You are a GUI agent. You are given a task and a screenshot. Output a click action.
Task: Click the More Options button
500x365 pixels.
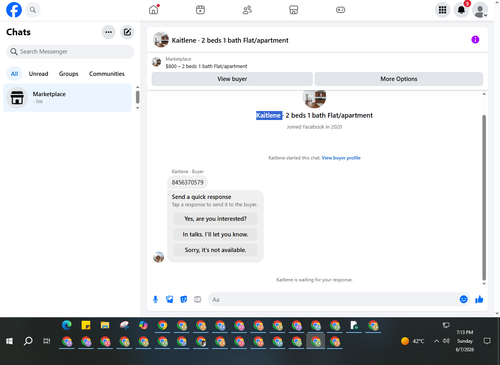(399, 79)
